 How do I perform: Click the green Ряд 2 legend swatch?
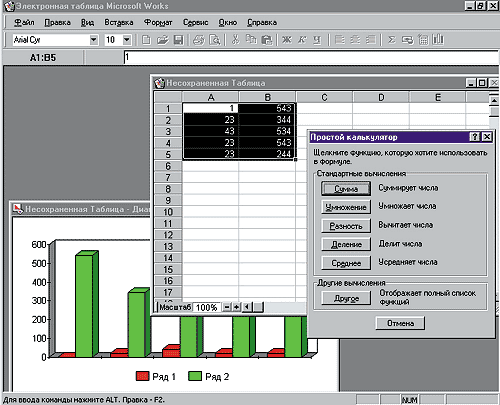click(195, 376)
